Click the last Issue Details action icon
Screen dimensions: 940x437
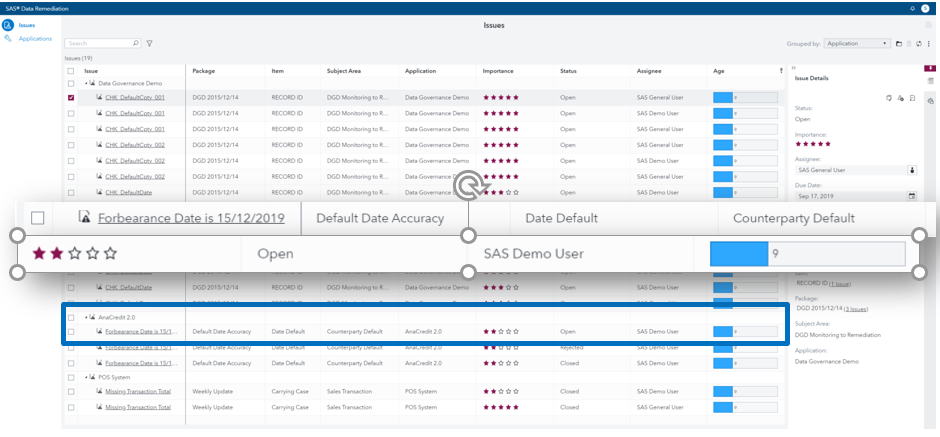point(912,98)
